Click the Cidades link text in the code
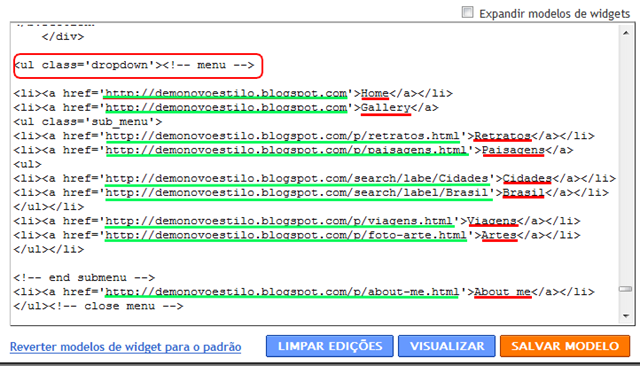This screenshot has width=640, height=366. point(527,178)
